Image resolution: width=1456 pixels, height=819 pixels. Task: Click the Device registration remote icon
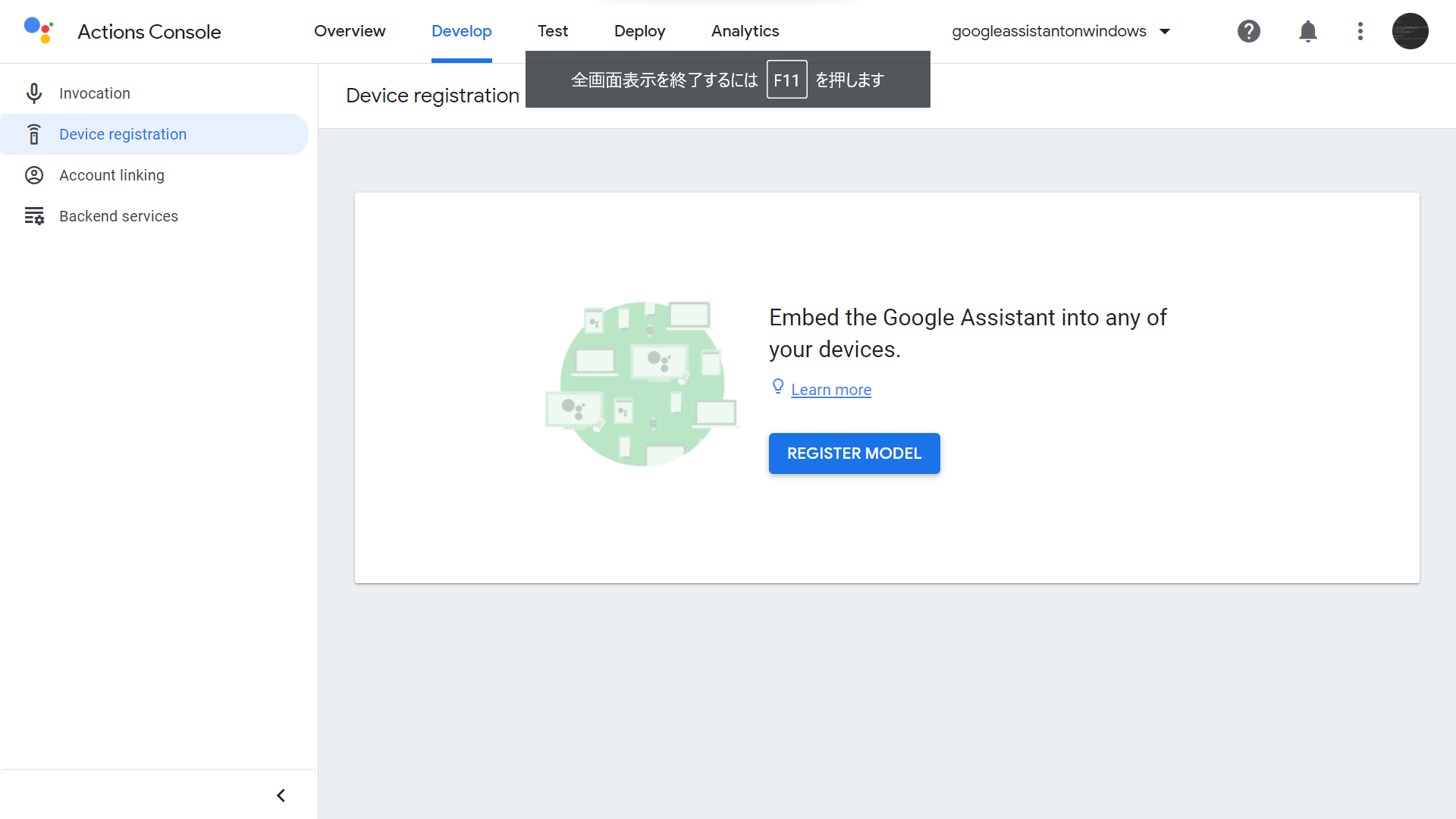[x=34, y=134]
